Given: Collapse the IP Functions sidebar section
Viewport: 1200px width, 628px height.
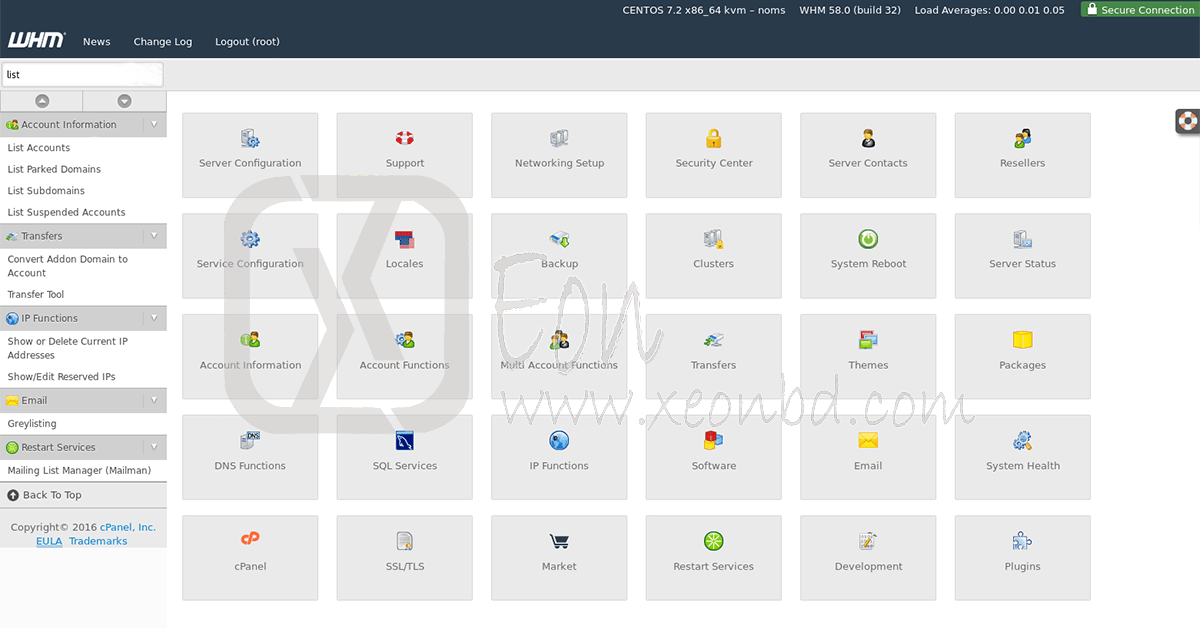Looking at the screenshot, I should 154,318.
